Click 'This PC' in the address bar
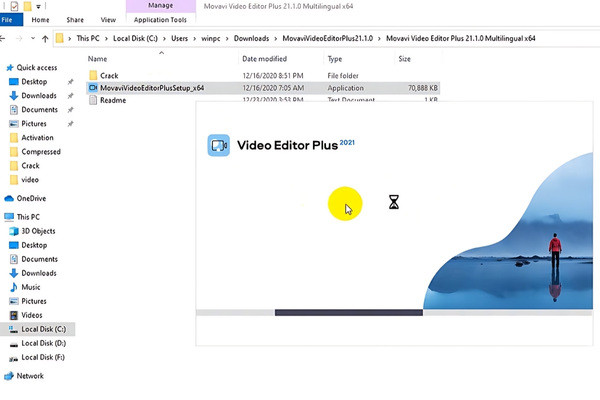The image size is (600, 400). coord(88,38)
